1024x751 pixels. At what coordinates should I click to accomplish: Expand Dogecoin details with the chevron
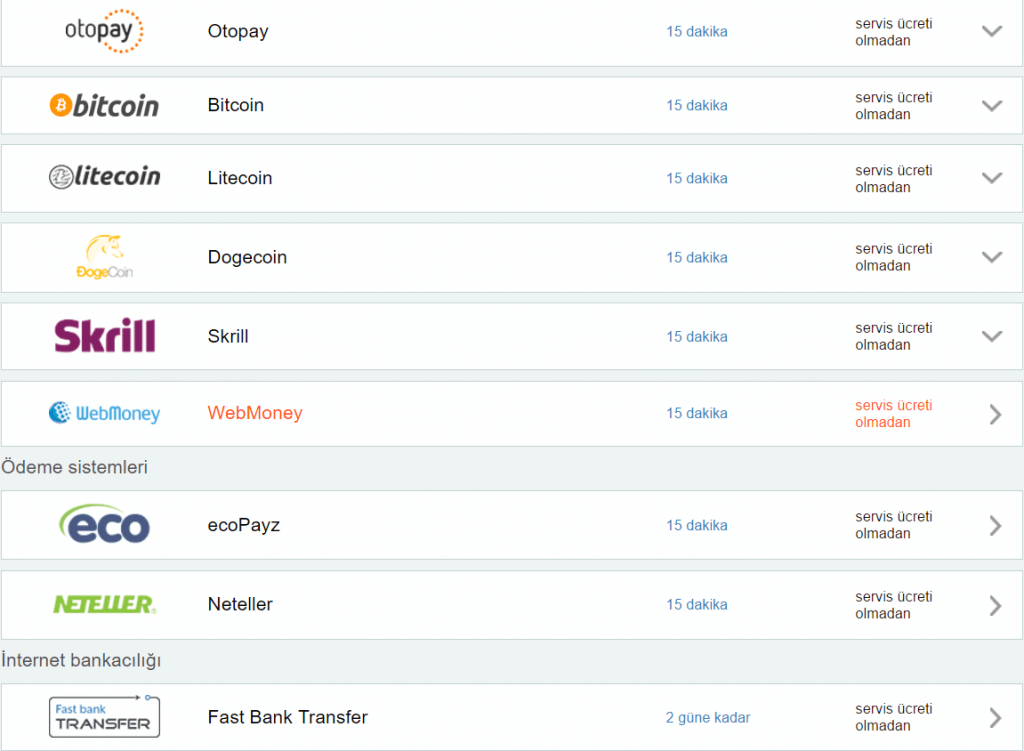click(991, 257)
